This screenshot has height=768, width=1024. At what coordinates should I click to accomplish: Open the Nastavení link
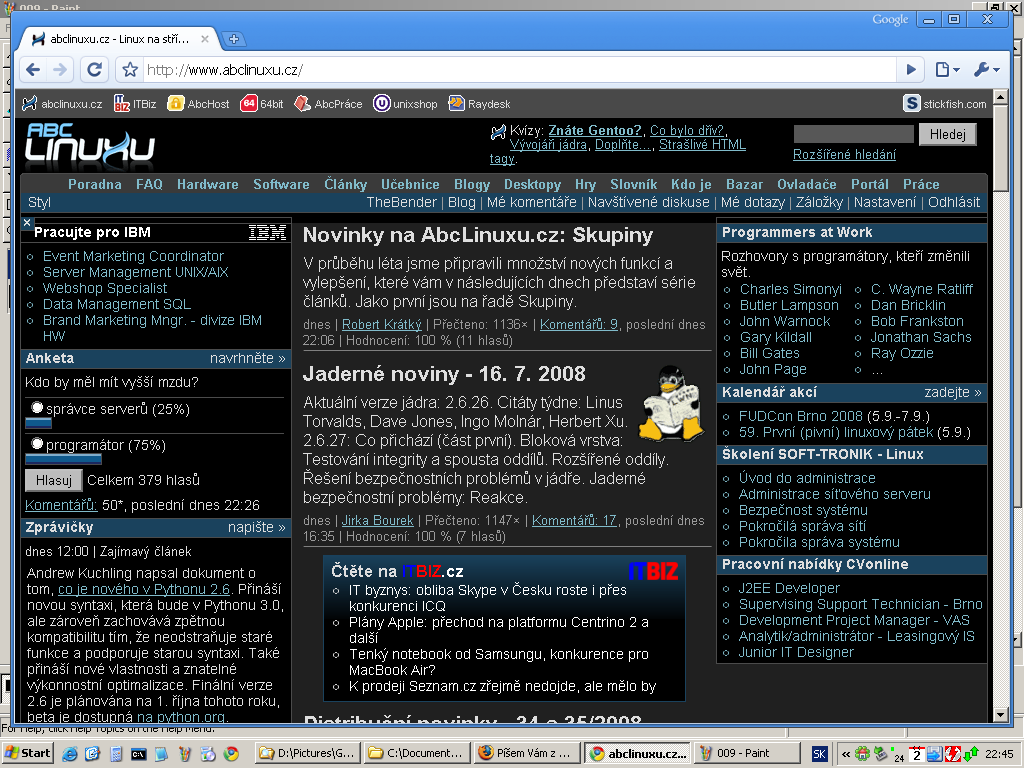click(x=885, y=202)
